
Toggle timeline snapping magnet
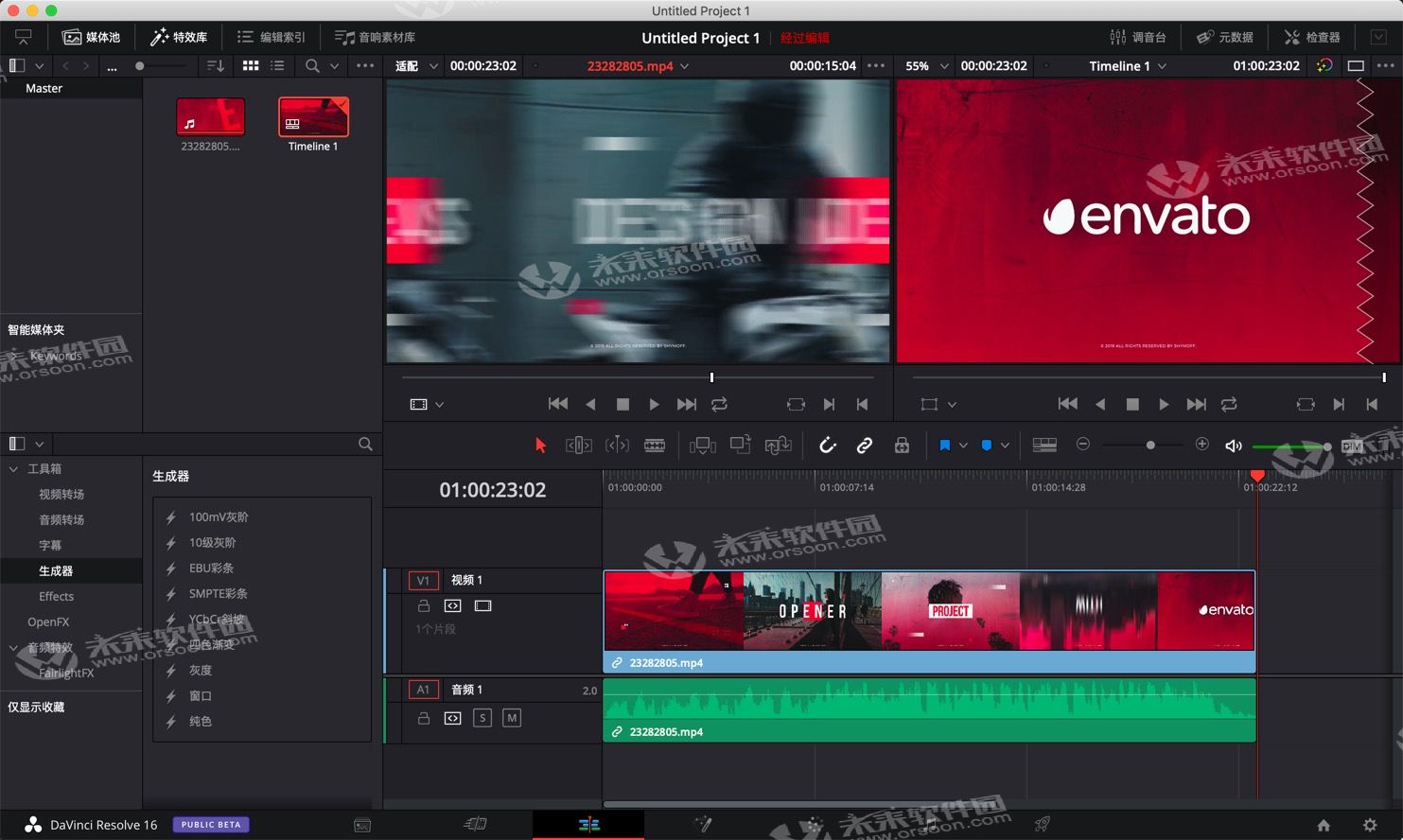(828, 446)
